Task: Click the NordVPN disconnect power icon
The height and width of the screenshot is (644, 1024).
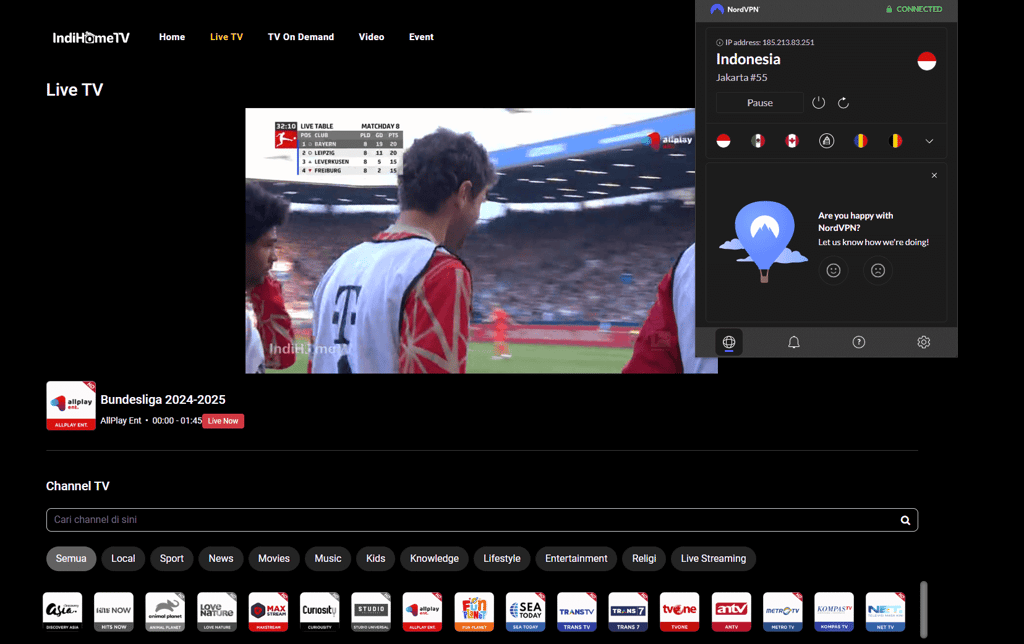Action: 818,103
